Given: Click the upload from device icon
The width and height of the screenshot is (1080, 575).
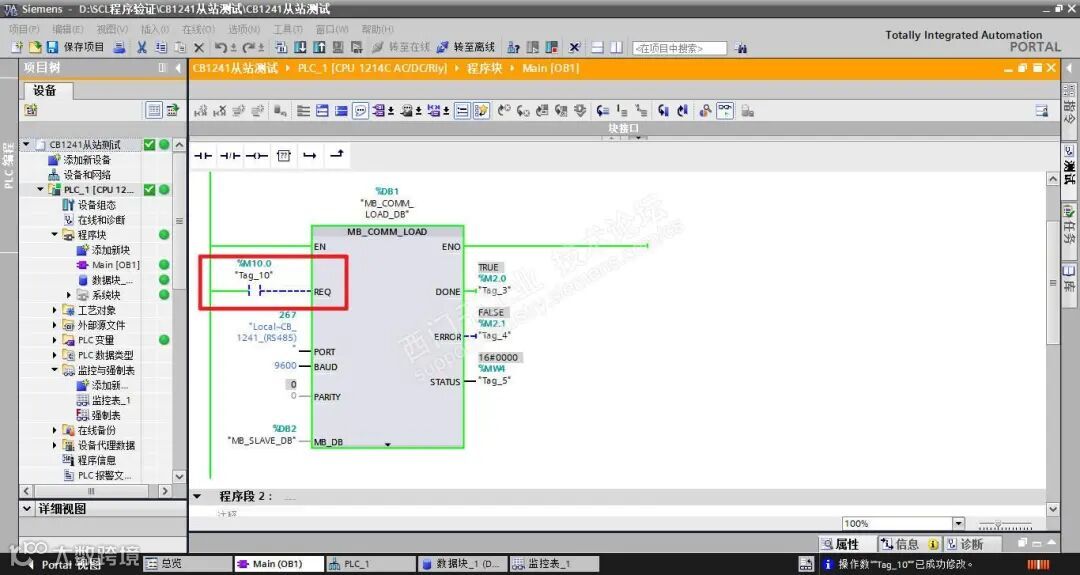Looking at the screenshot, I should [x=319, y=47].
